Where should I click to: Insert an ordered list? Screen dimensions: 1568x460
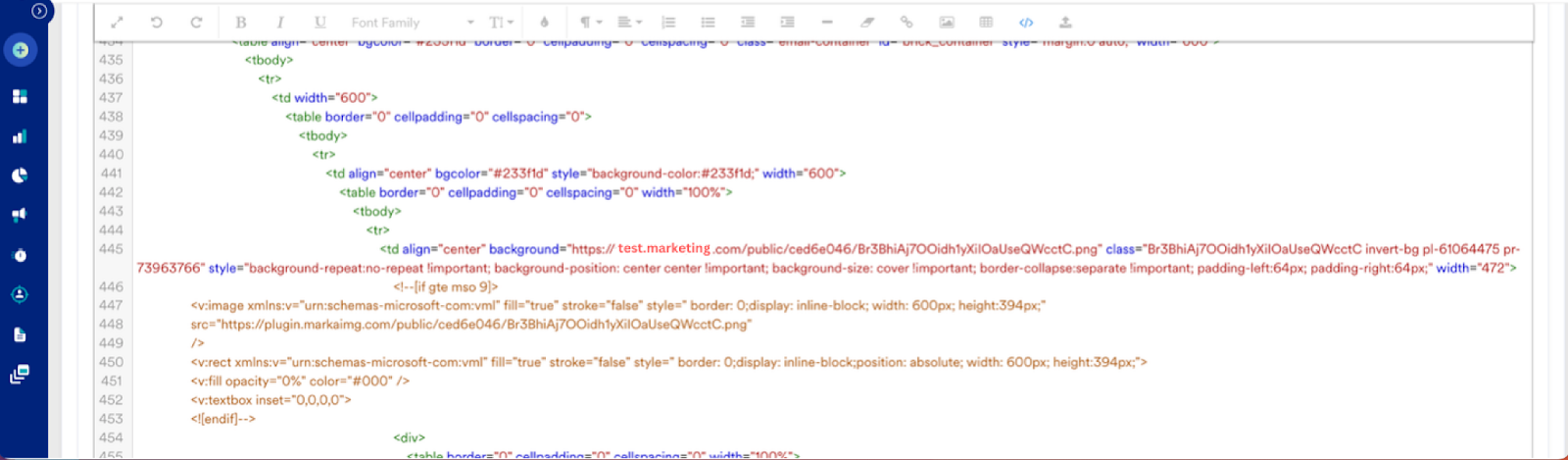[668, 22]
